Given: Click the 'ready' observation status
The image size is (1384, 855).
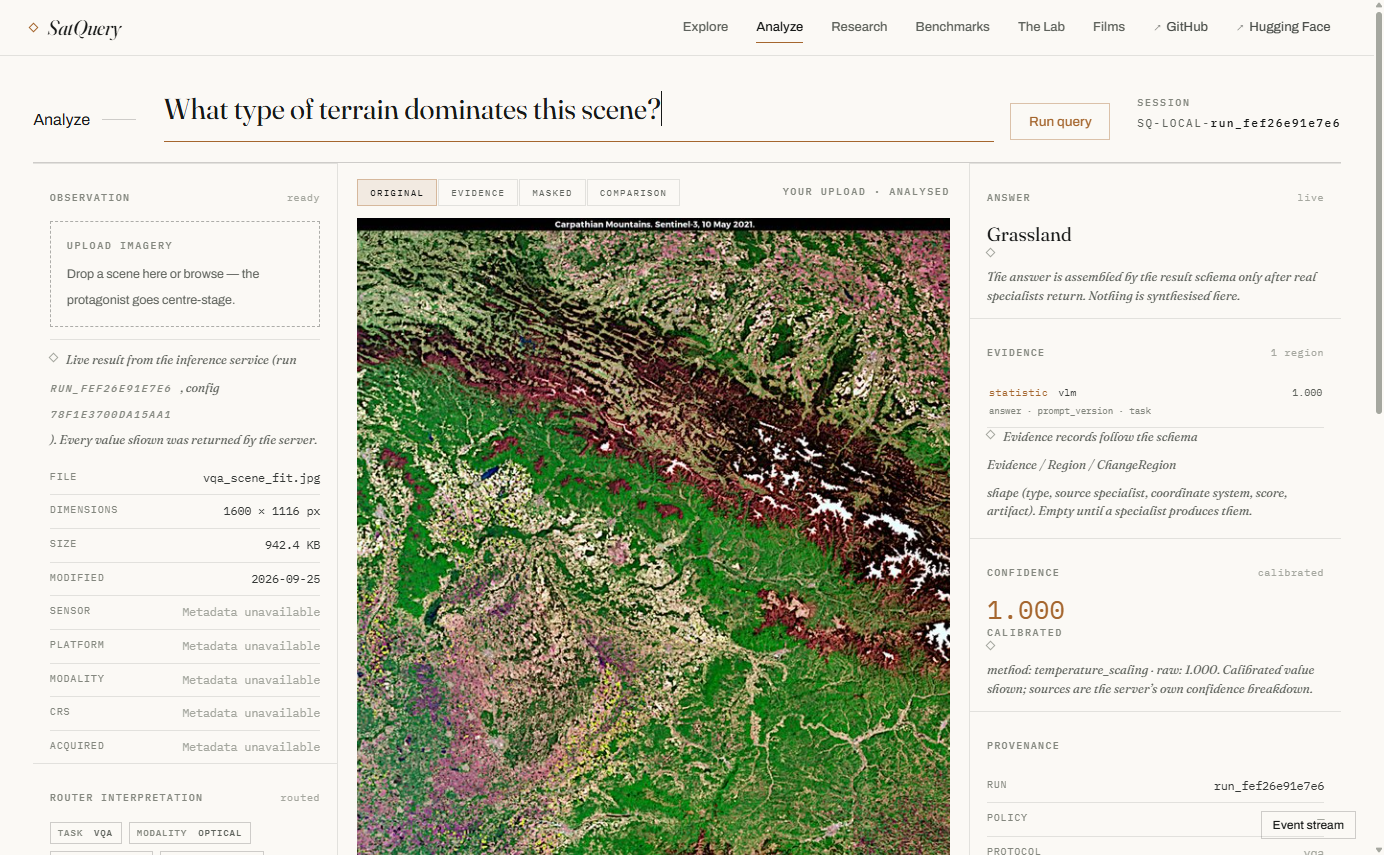Looking at the screenshot, I should coord(303,198).
